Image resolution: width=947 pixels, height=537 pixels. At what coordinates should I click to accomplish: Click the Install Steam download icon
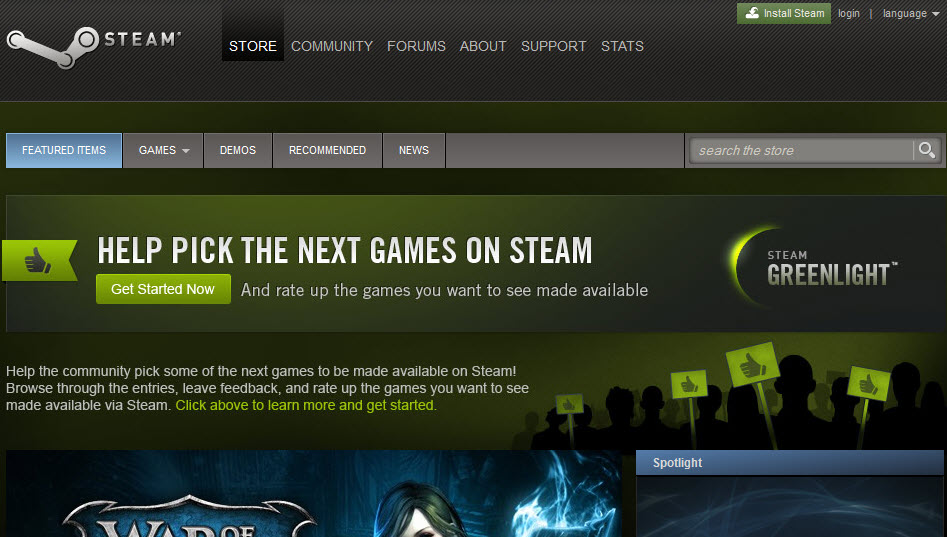(752, 13)
